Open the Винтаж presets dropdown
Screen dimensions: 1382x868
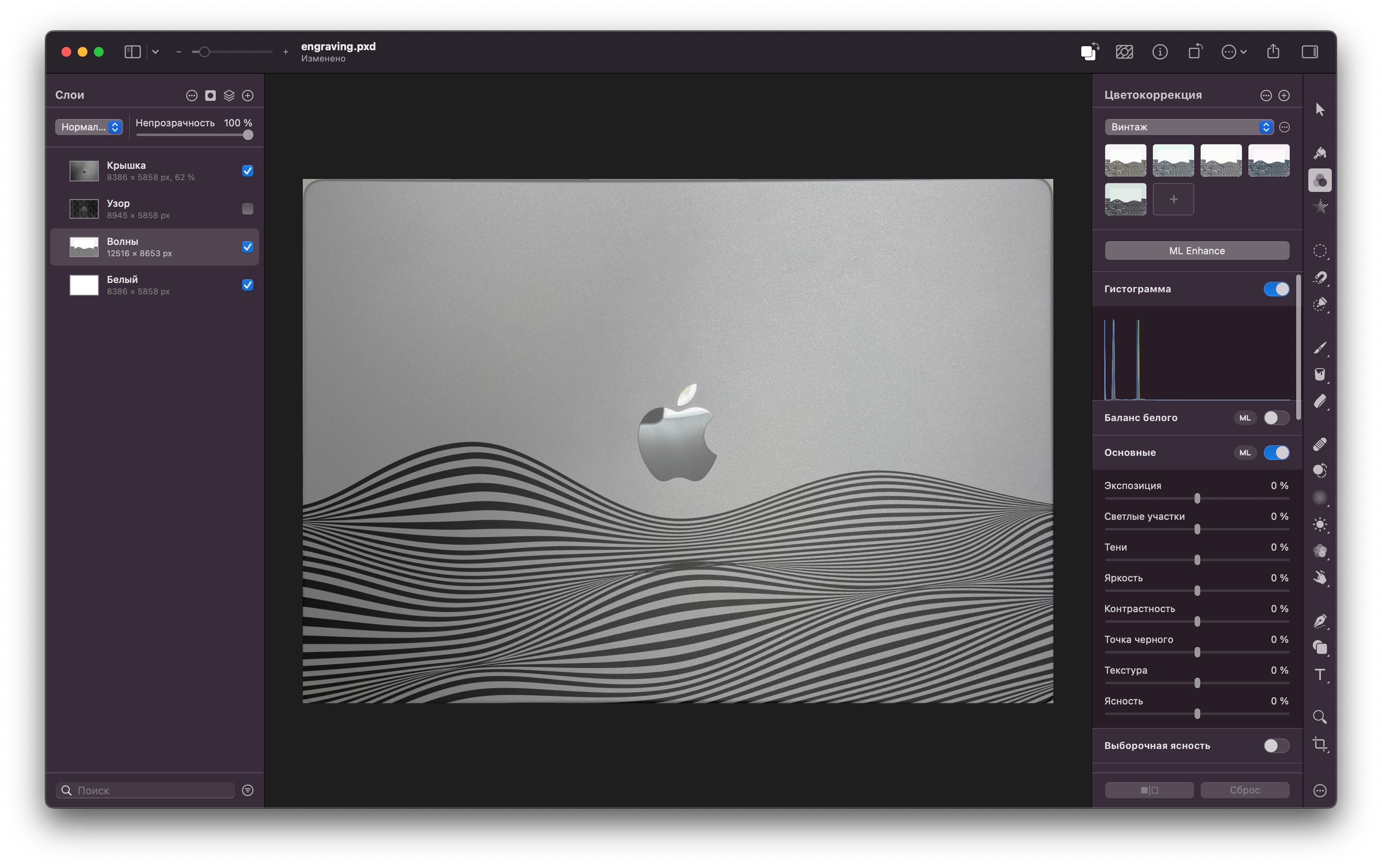(1189, 127)
